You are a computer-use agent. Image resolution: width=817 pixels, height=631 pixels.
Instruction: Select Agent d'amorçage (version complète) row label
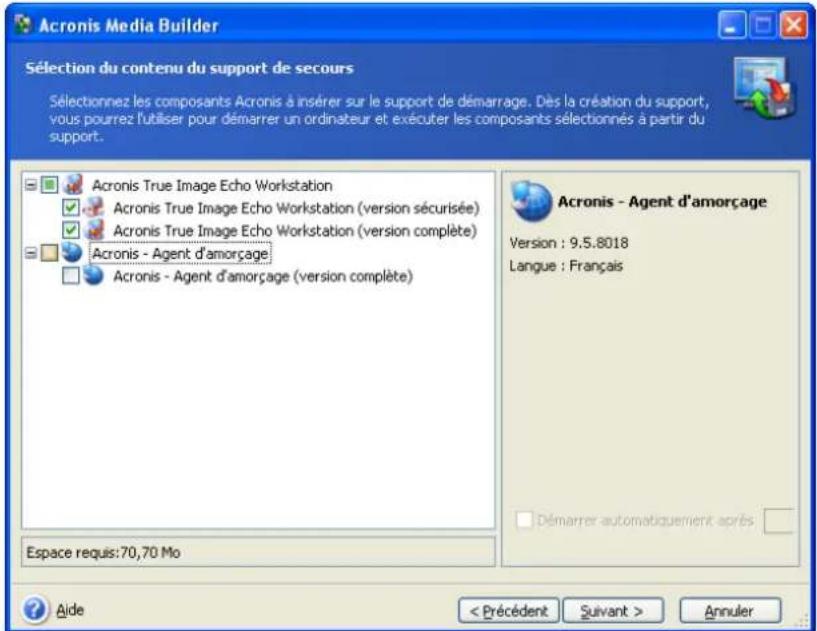[x=263, y=276]
